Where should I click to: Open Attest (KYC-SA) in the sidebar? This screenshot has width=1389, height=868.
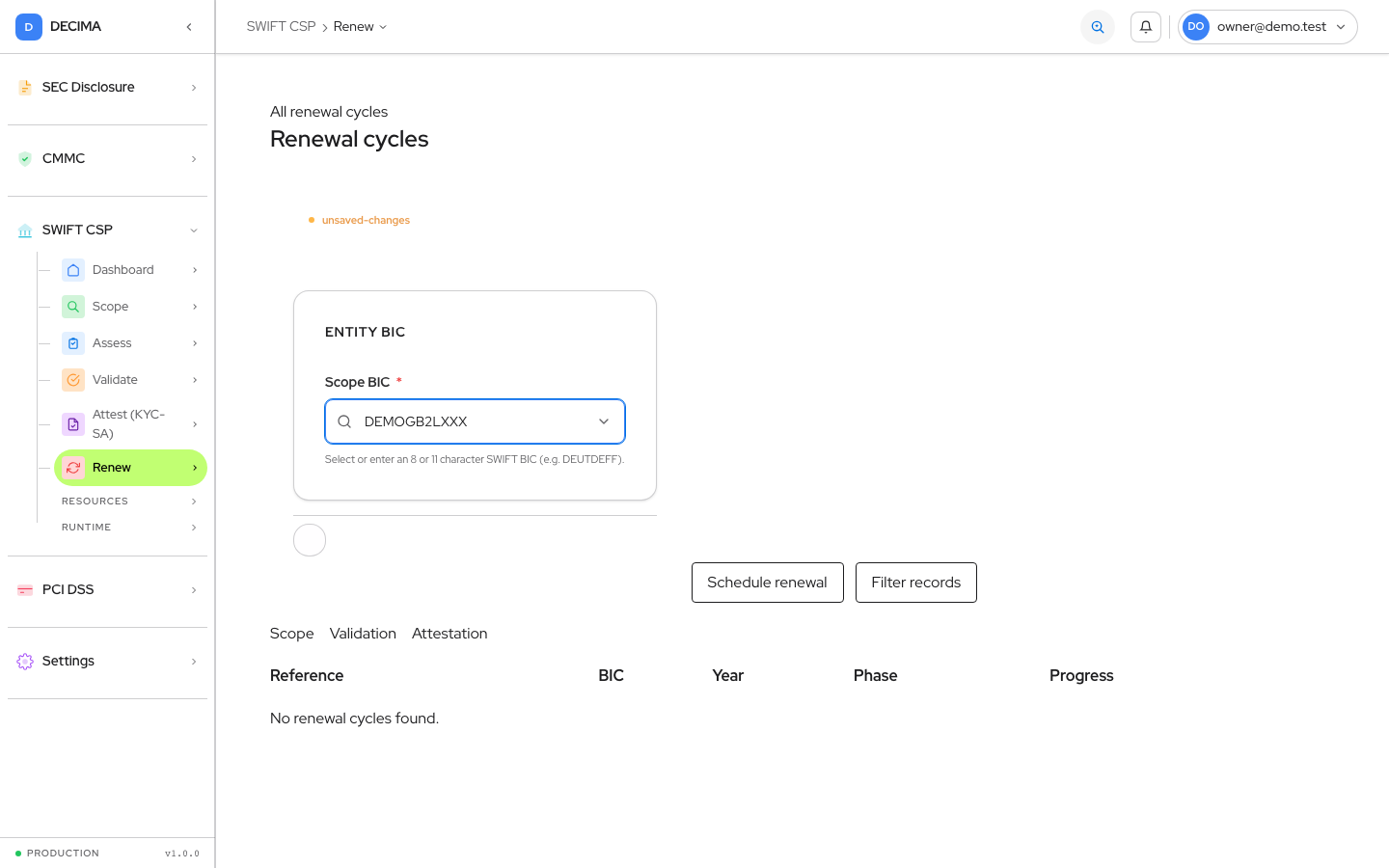(130, 424)
